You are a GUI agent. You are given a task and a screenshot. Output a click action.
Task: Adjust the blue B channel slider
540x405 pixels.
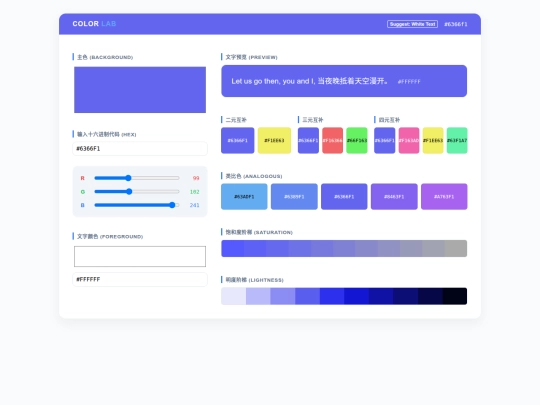point(137,205)
